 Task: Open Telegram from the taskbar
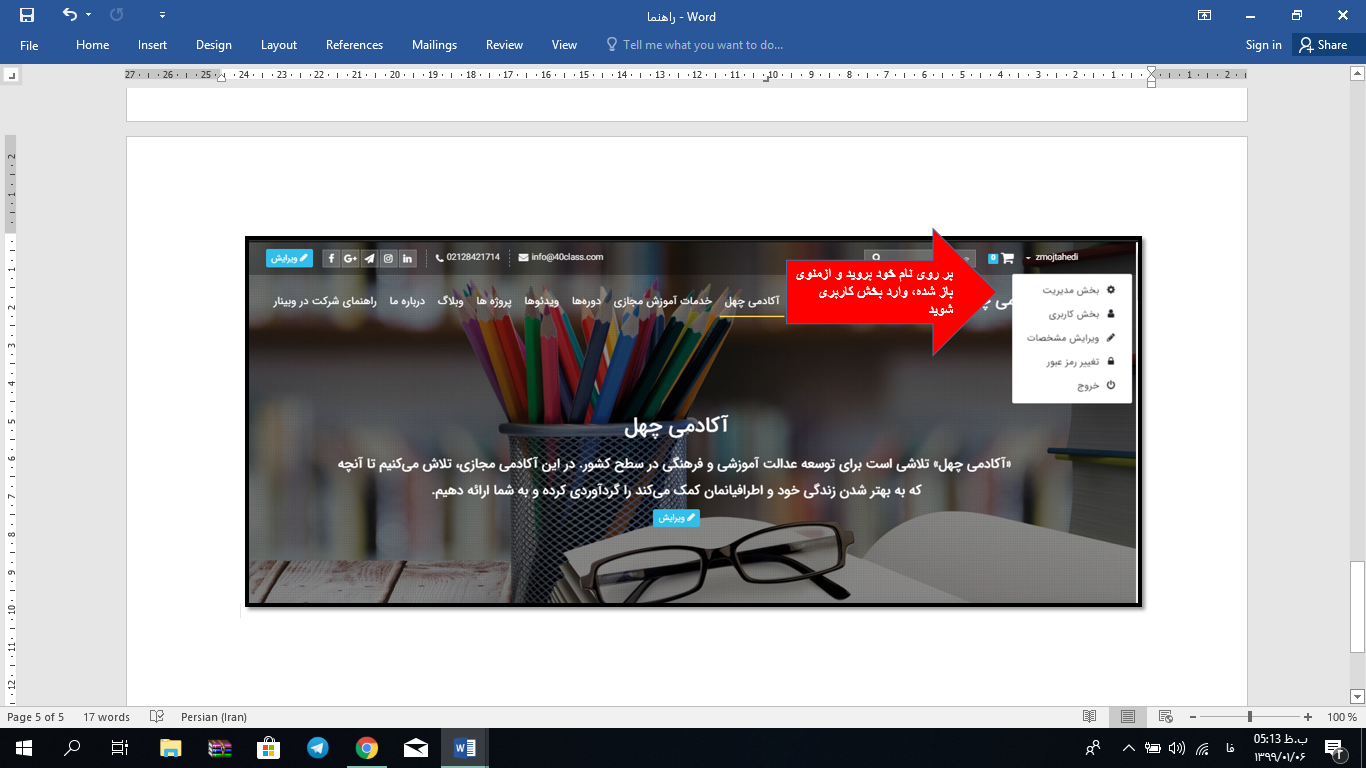(317, 748)
